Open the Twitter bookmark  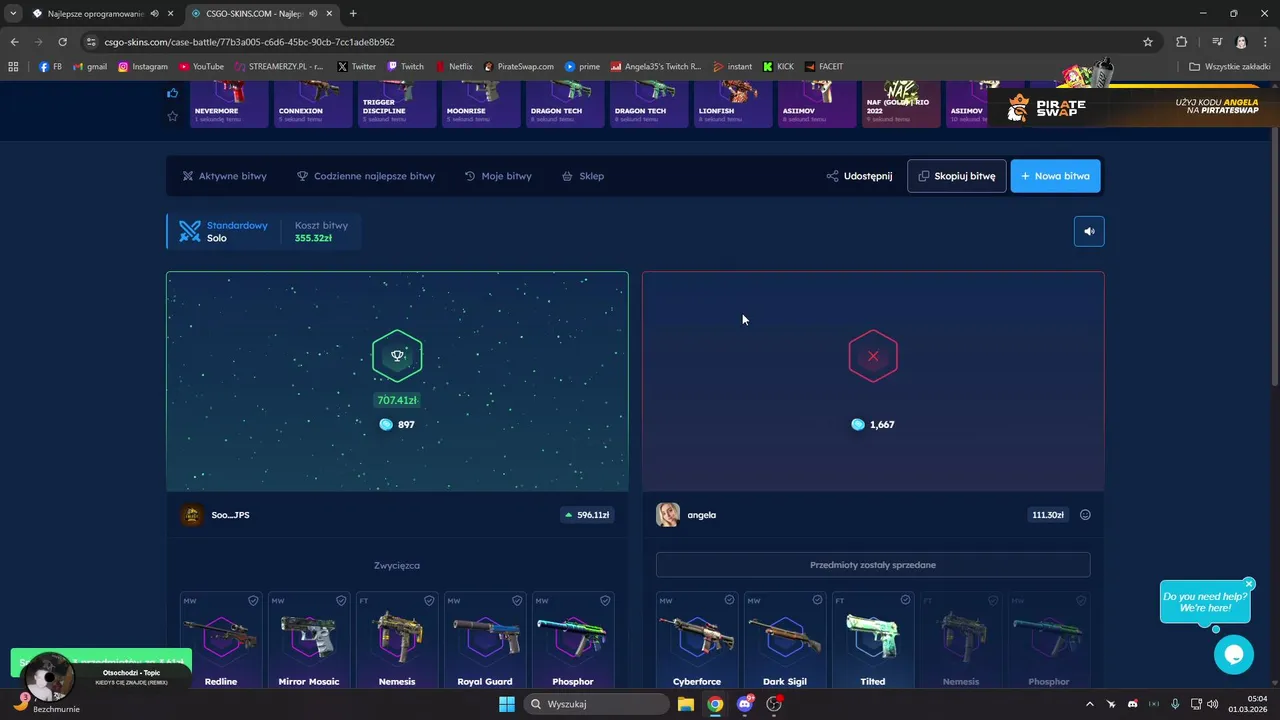tap(357, 66)
